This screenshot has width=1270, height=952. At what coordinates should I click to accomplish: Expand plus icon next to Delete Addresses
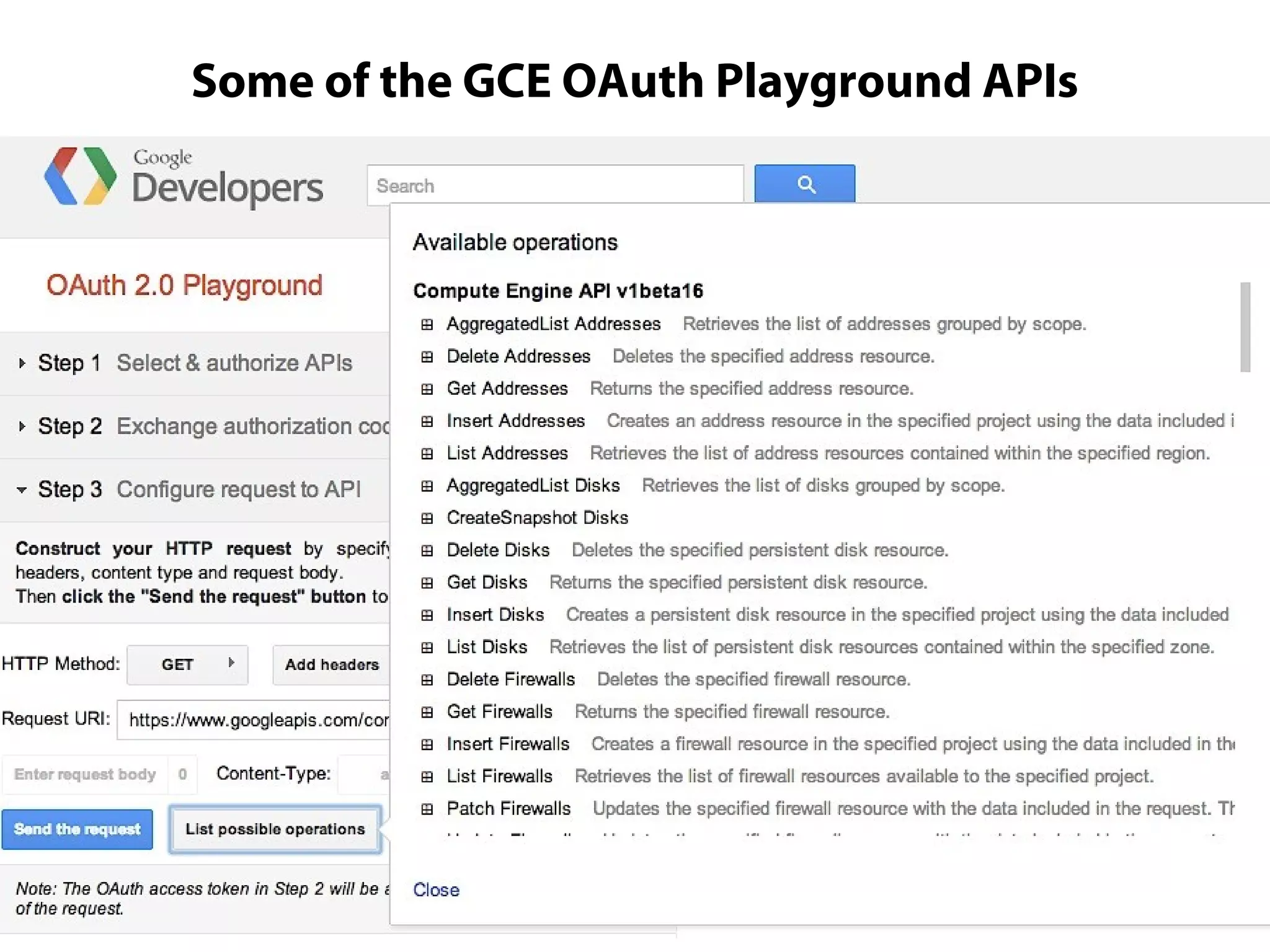tap(427, 356)
